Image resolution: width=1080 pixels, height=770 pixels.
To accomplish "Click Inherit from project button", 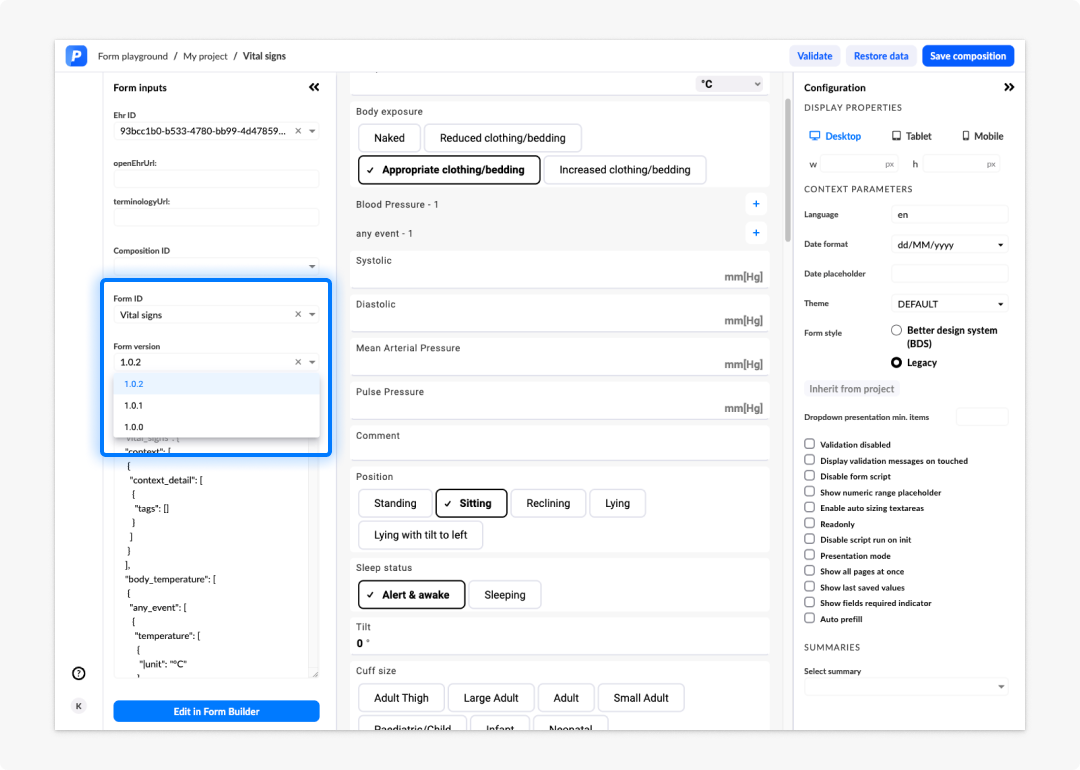I will tap(851, 388).
